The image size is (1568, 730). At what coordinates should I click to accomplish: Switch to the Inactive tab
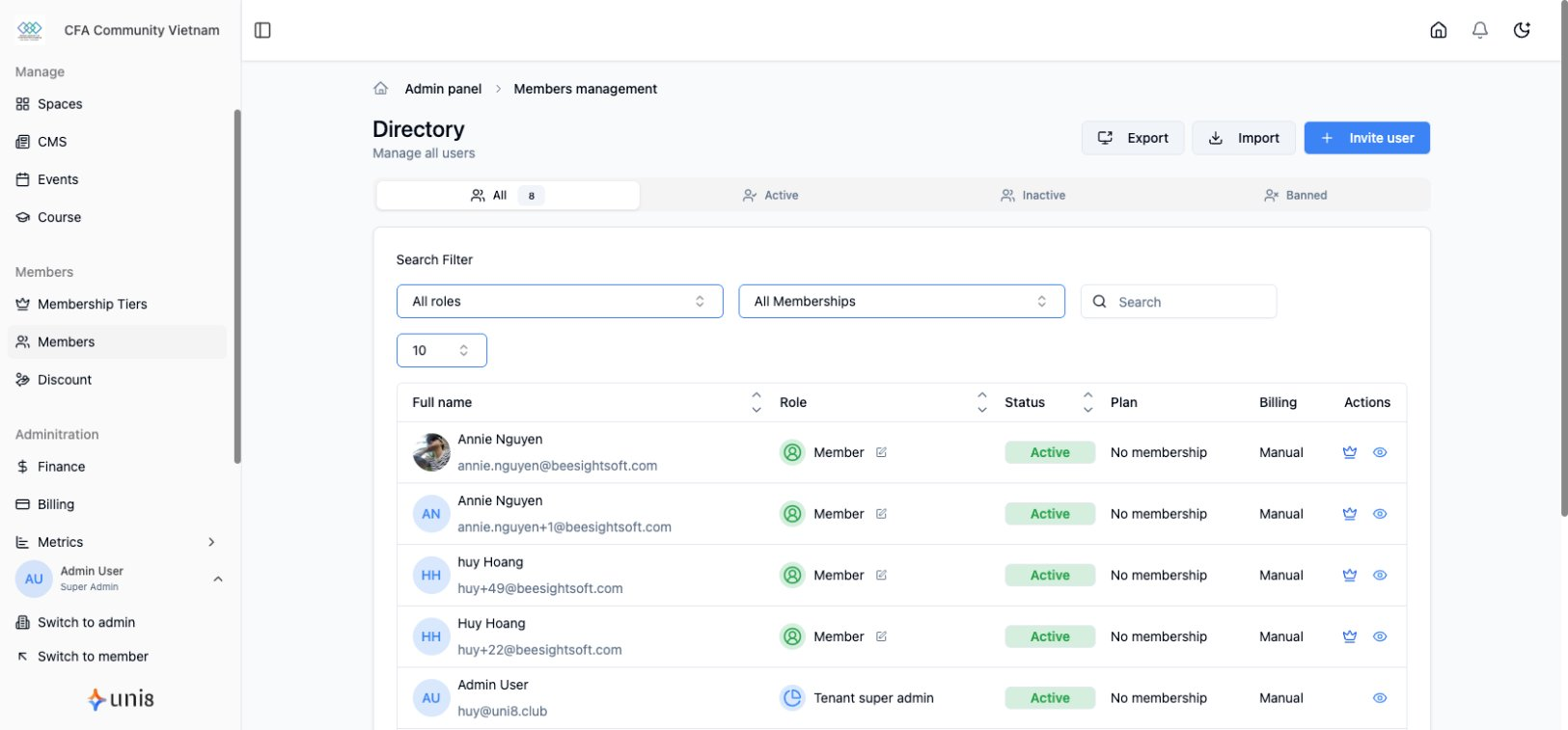[1032, 195]
